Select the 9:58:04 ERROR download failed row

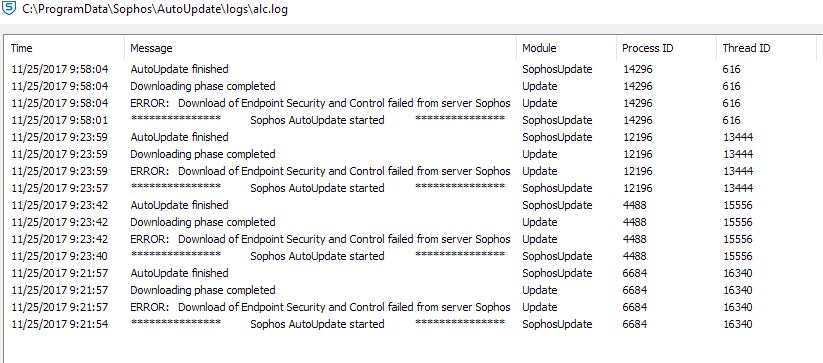click(x=411, y=103)
